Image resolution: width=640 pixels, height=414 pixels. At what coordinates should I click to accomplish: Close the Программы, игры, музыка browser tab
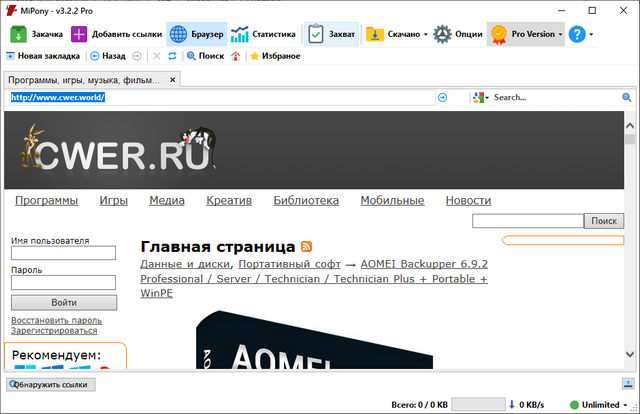click(x=172, y=79)
